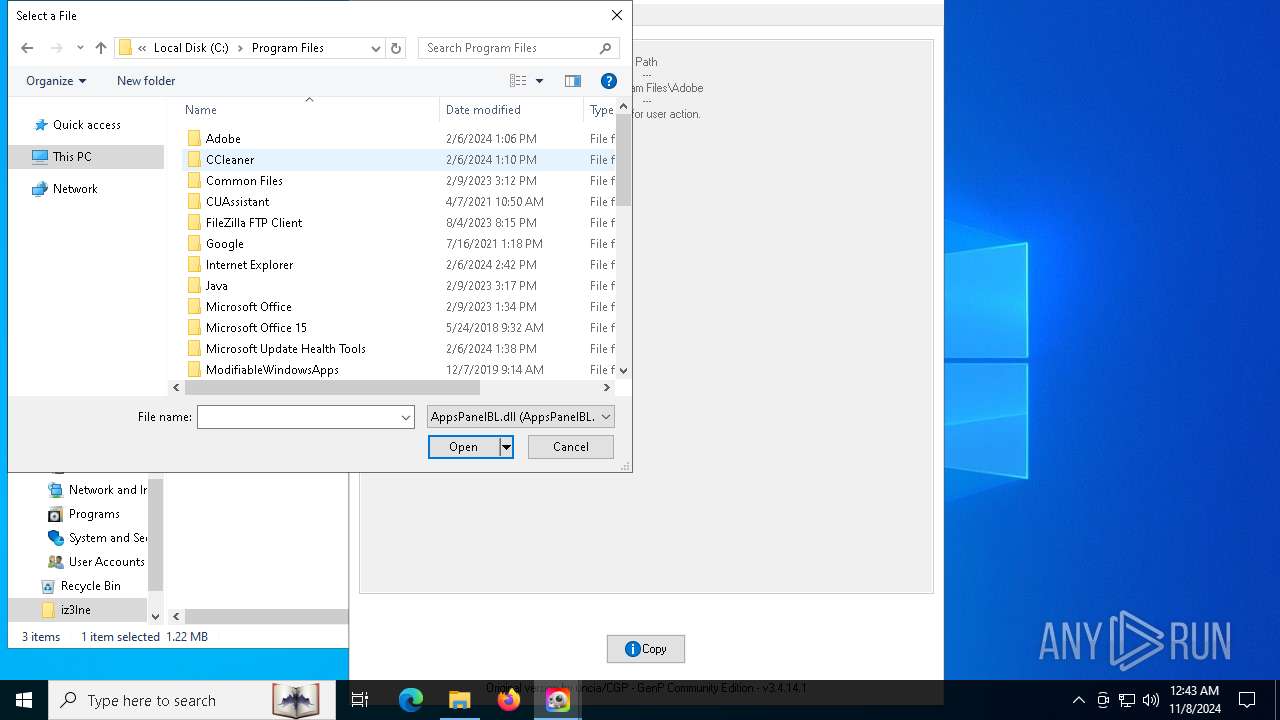Change the view layout icon
The image size is (1280, 720).
pos(518,81)
